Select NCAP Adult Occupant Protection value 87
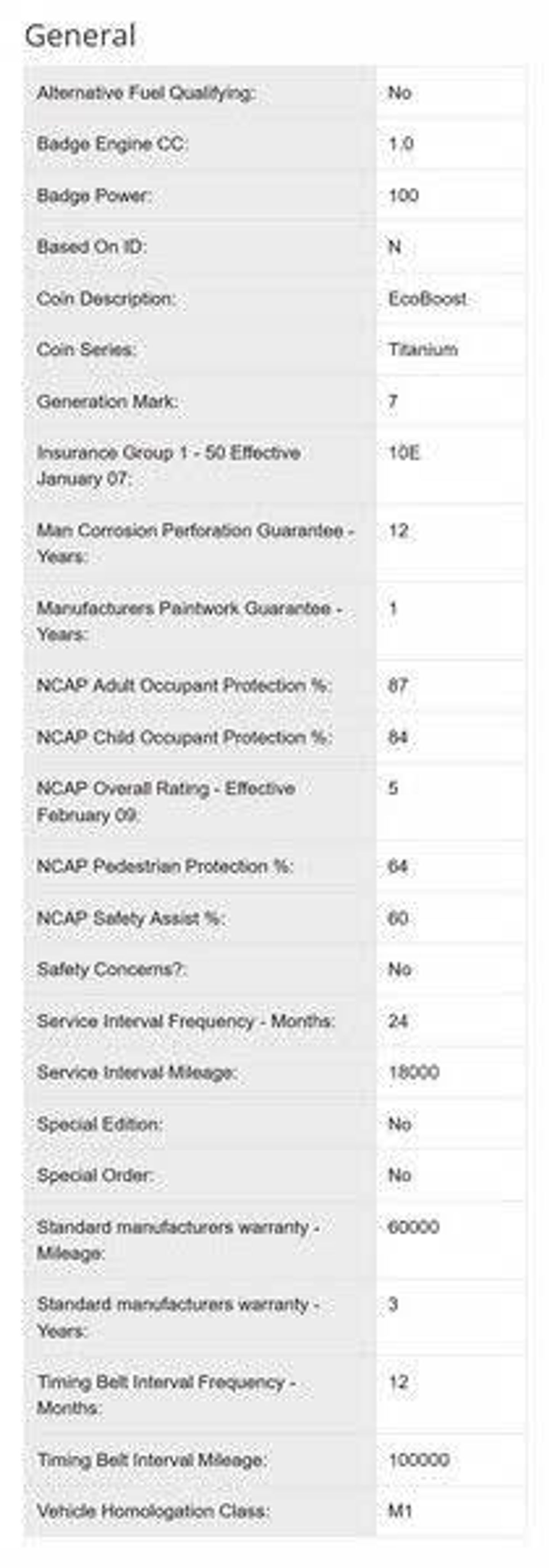549x1568 pixels. [397, 685]
